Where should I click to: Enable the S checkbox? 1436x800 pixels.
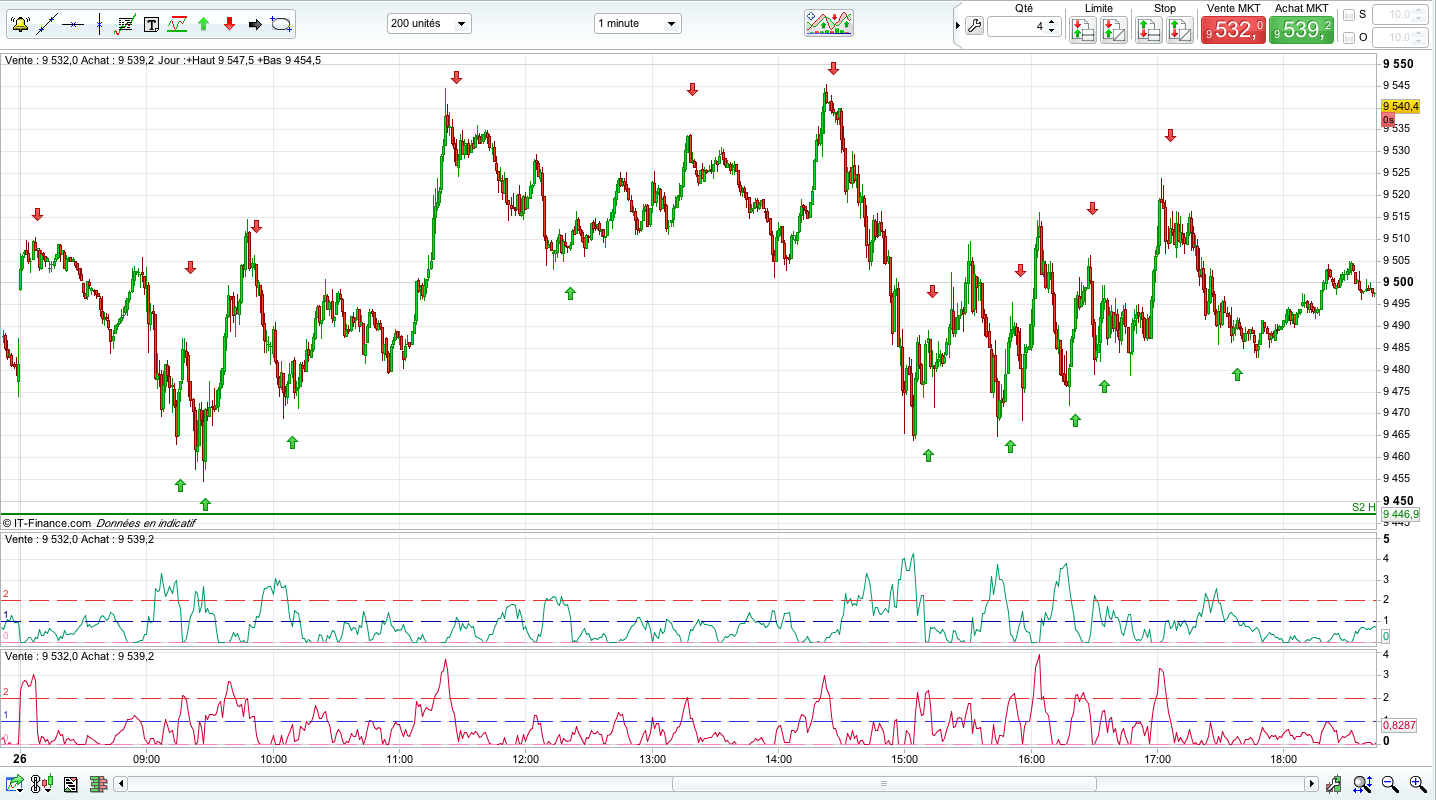1349,15
